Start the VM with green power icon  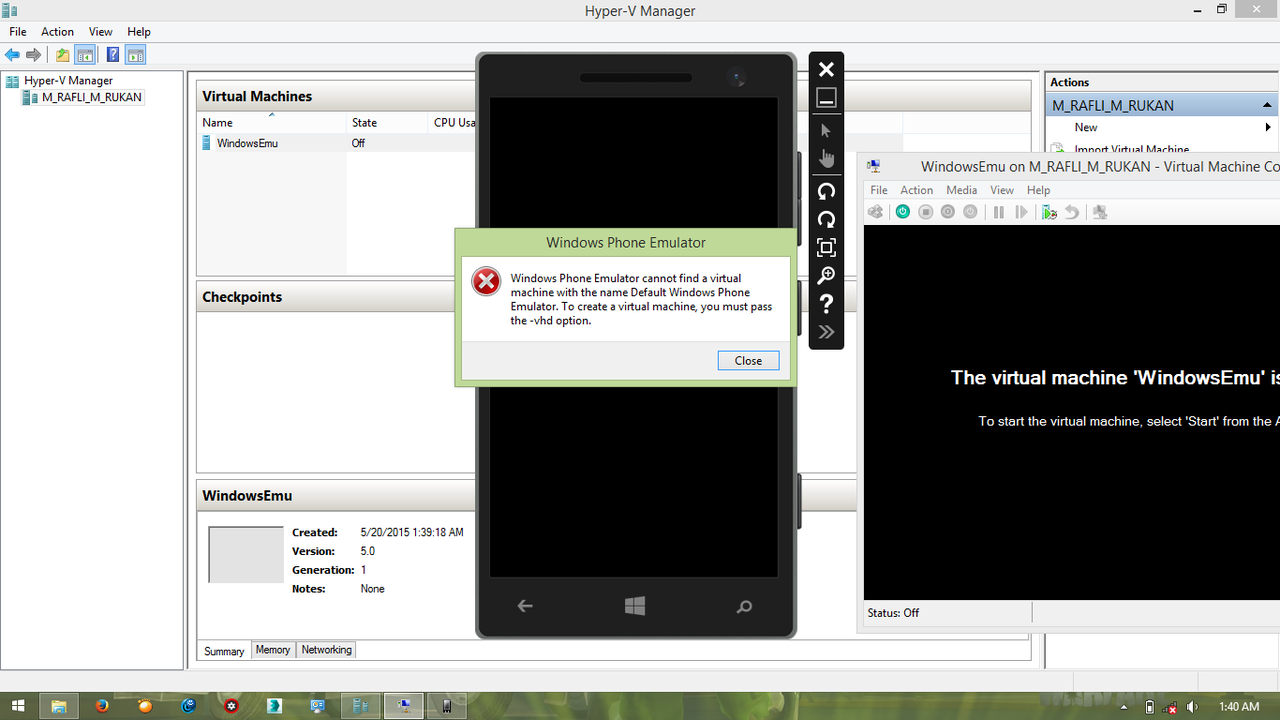903,212
